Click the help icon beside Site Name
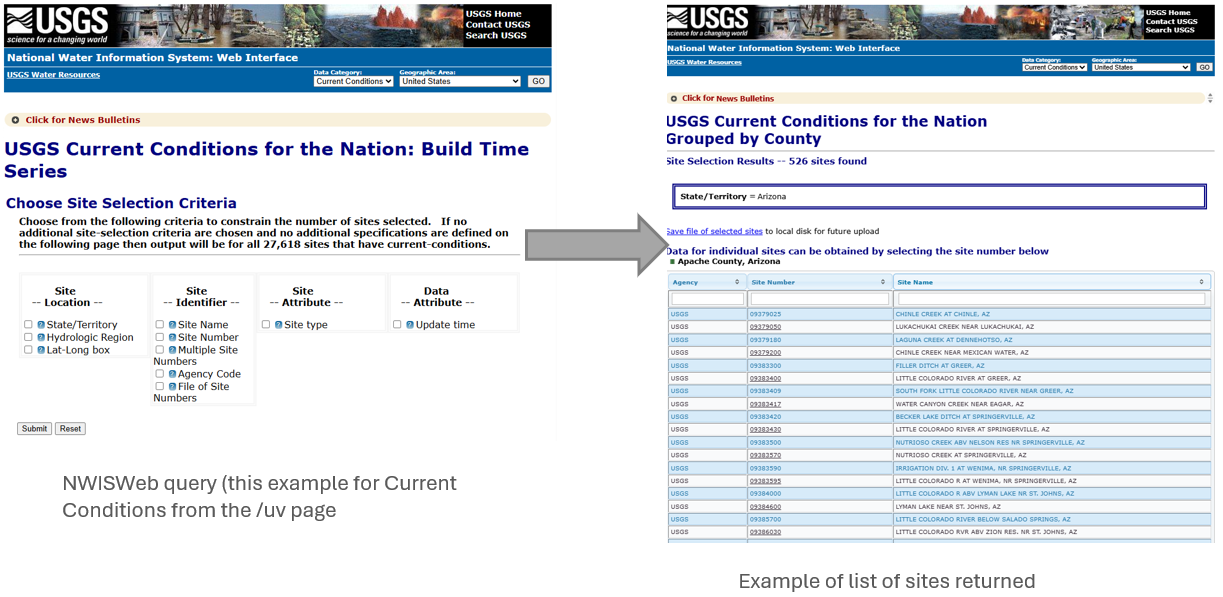Image resolution: width=1223 pixels, height=597 pixels. tap(172, 325)
